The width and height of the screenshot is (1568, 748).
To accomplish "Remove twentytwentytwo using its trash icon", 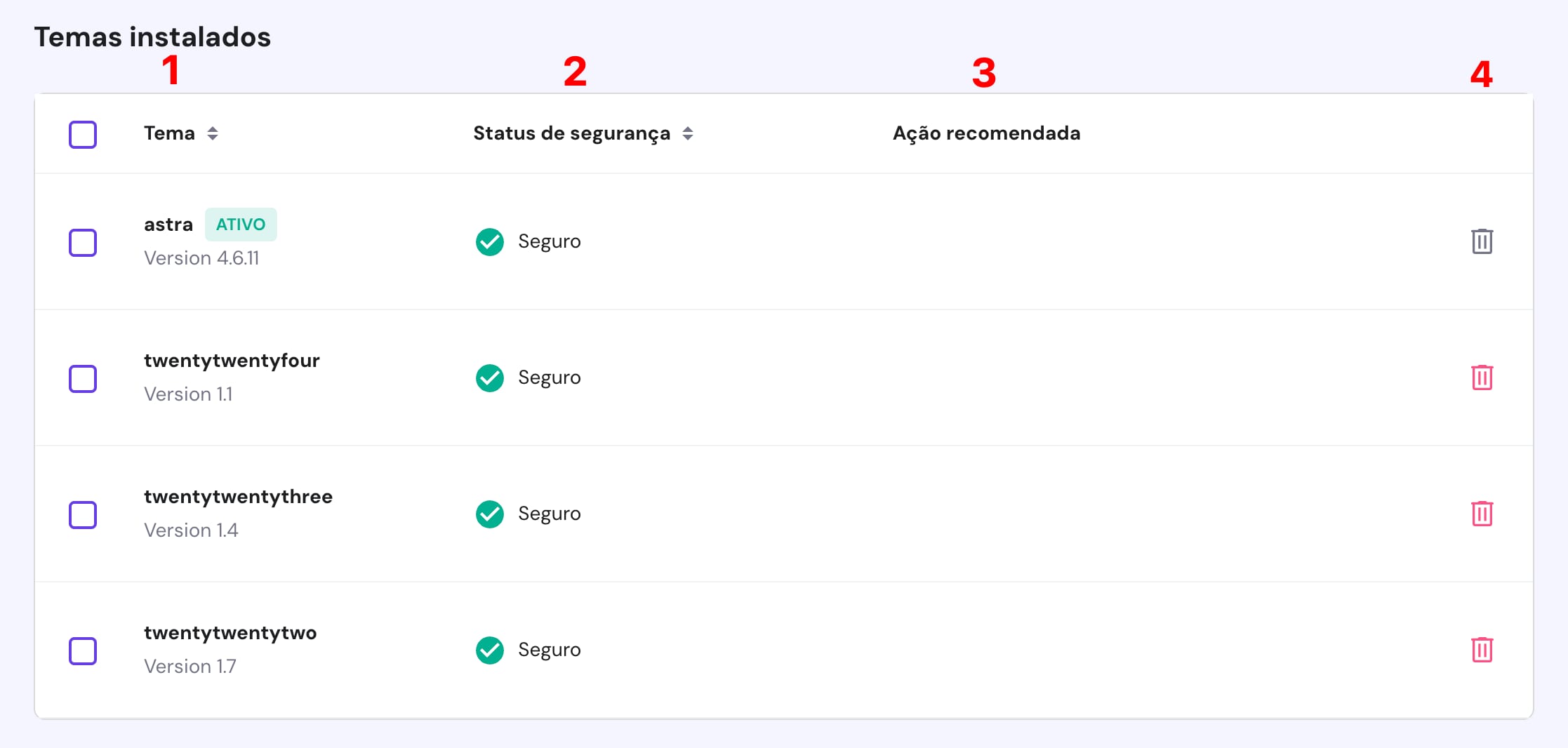I will click(x=1482, y=650).
